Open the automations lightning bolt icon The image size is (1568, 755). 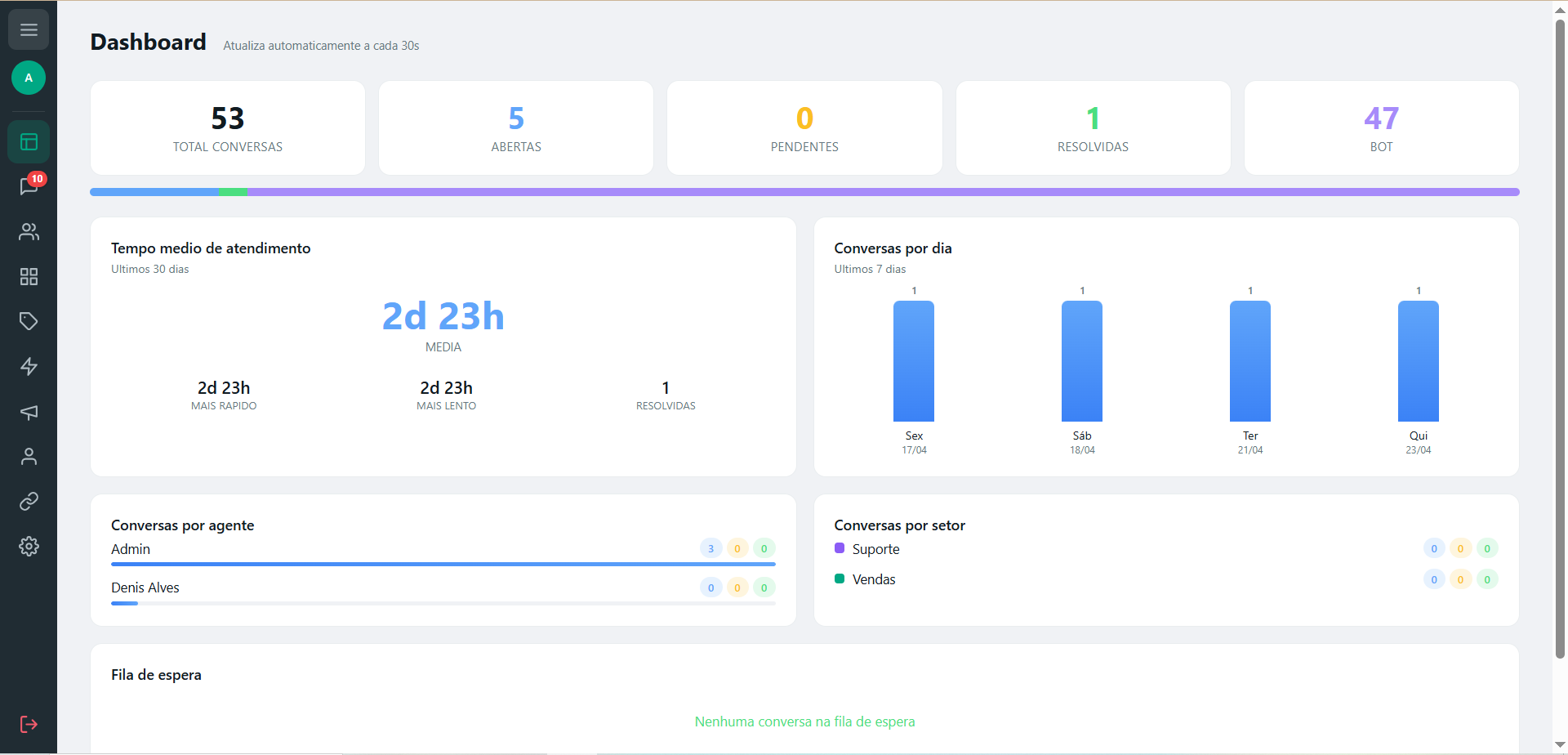click(29, 366)
